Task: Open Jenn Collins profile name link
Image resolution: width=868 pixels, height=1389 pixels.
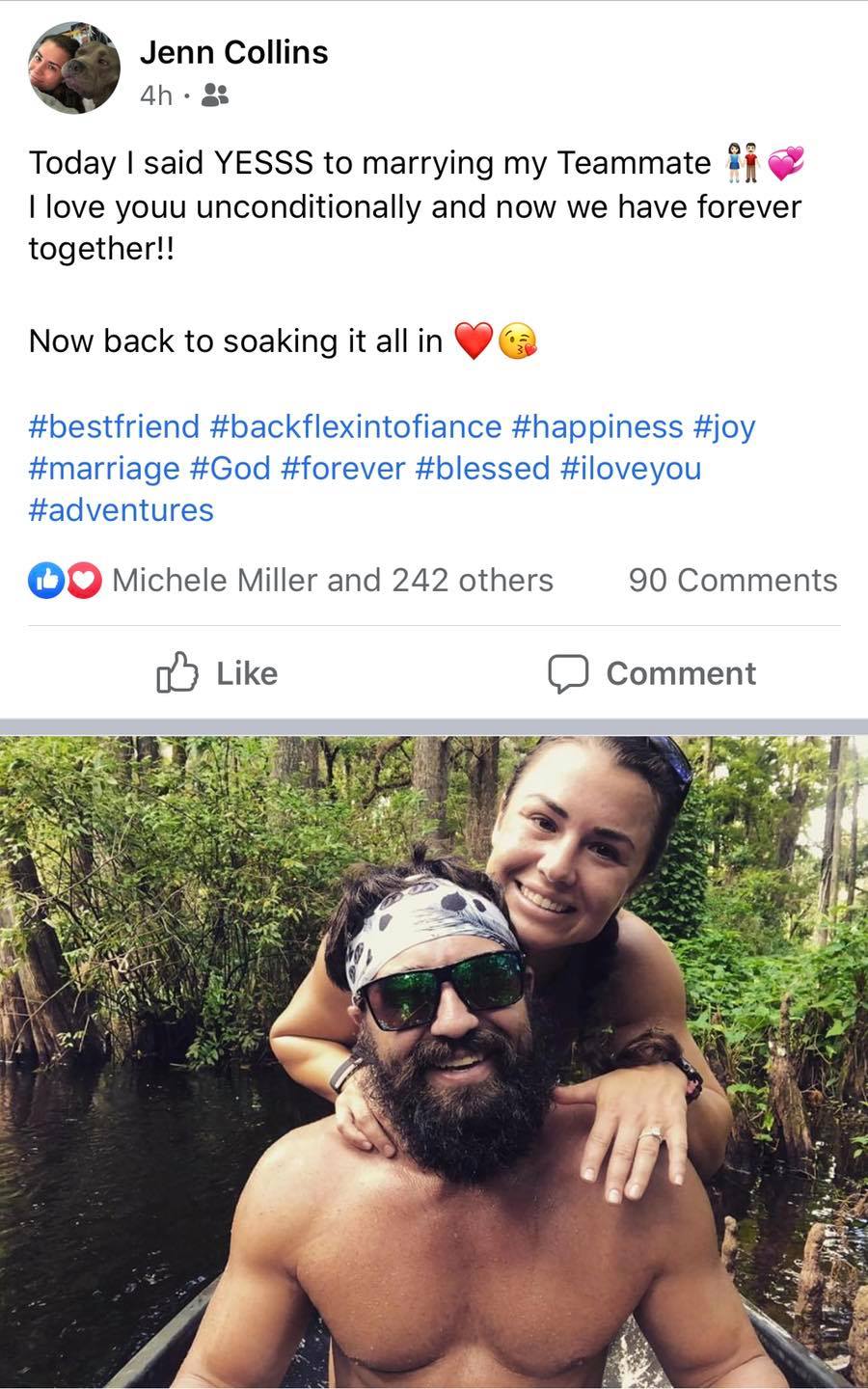Action: click(x=233, y=52)
